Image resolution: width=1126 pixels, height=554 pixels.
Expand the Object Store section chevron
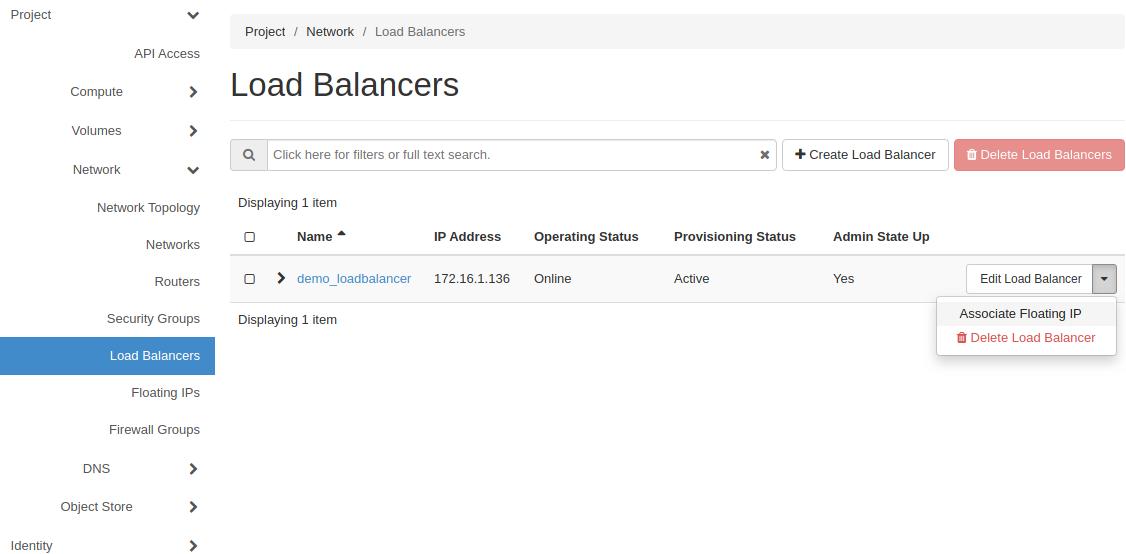(x=193, y=507)
